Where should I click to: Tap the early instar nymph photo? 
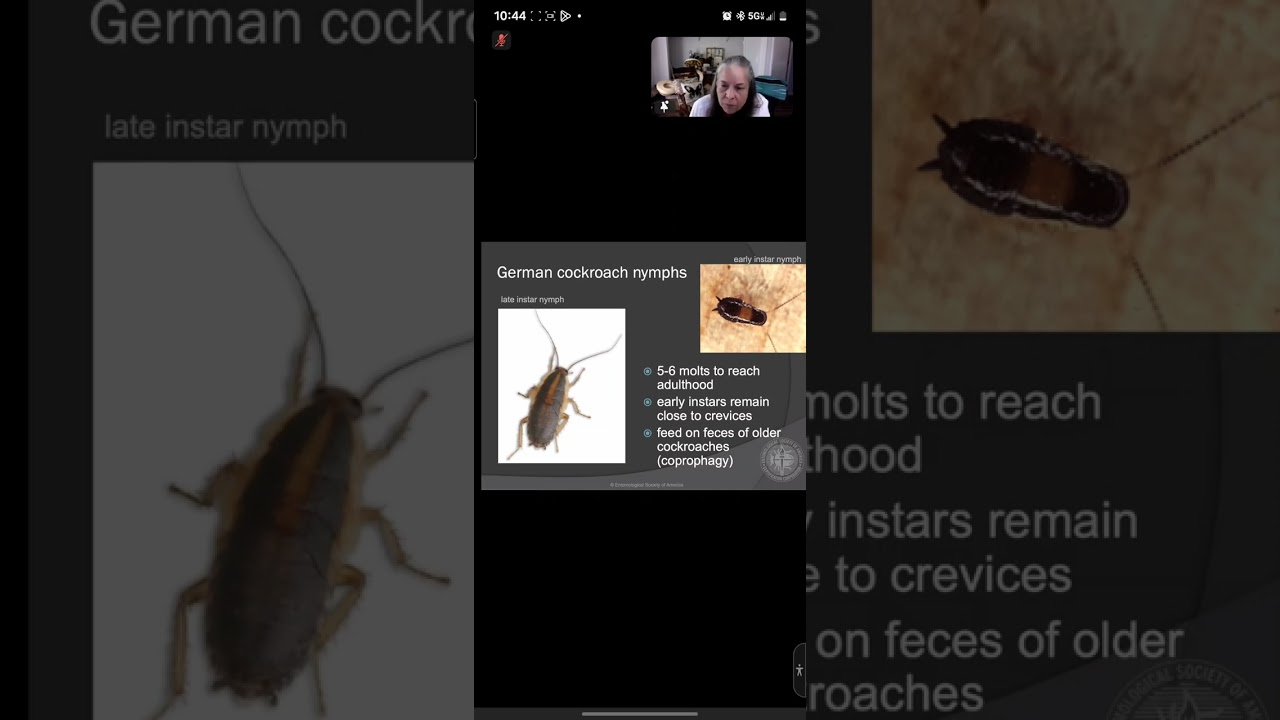click(x=752, y=308)
